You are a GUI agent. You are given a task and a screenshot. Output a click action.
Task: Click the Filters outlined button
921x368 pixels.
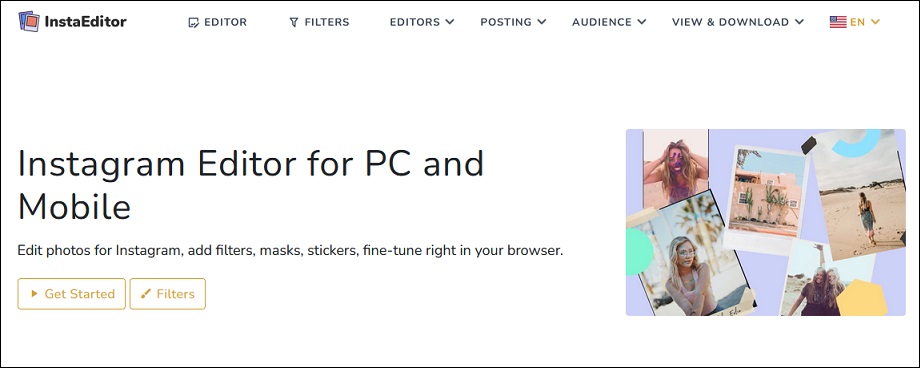[x=167, y=293]
